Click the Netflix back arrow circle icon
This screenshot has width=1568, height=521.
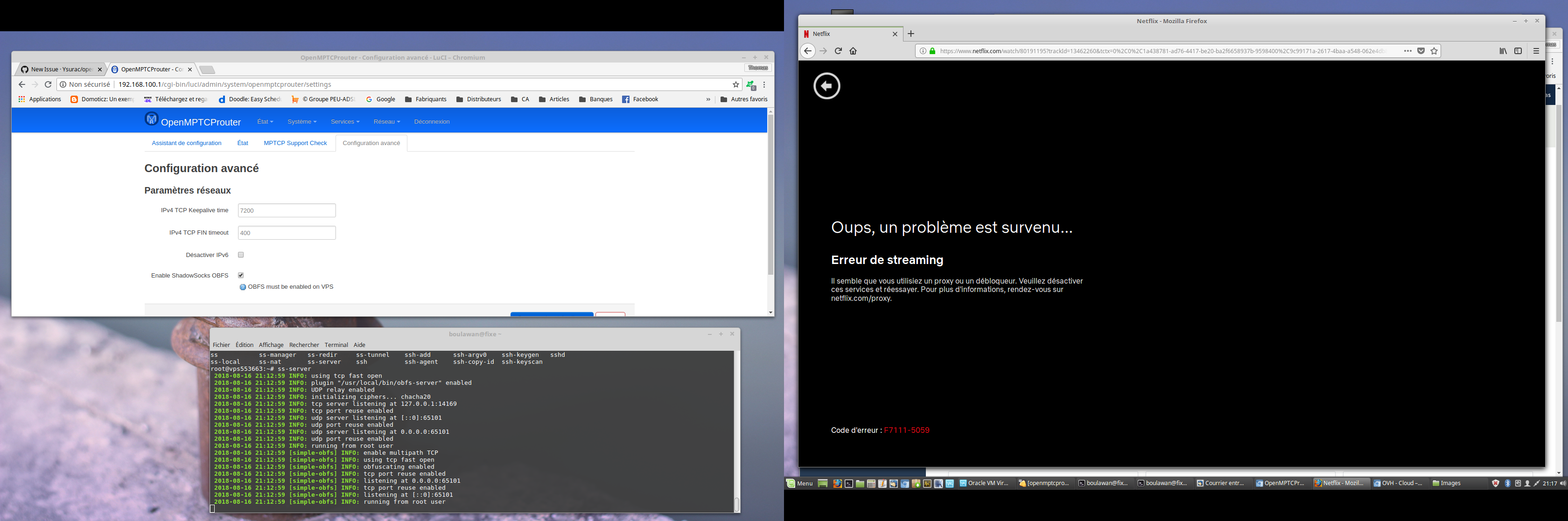(x=826, y=86)
